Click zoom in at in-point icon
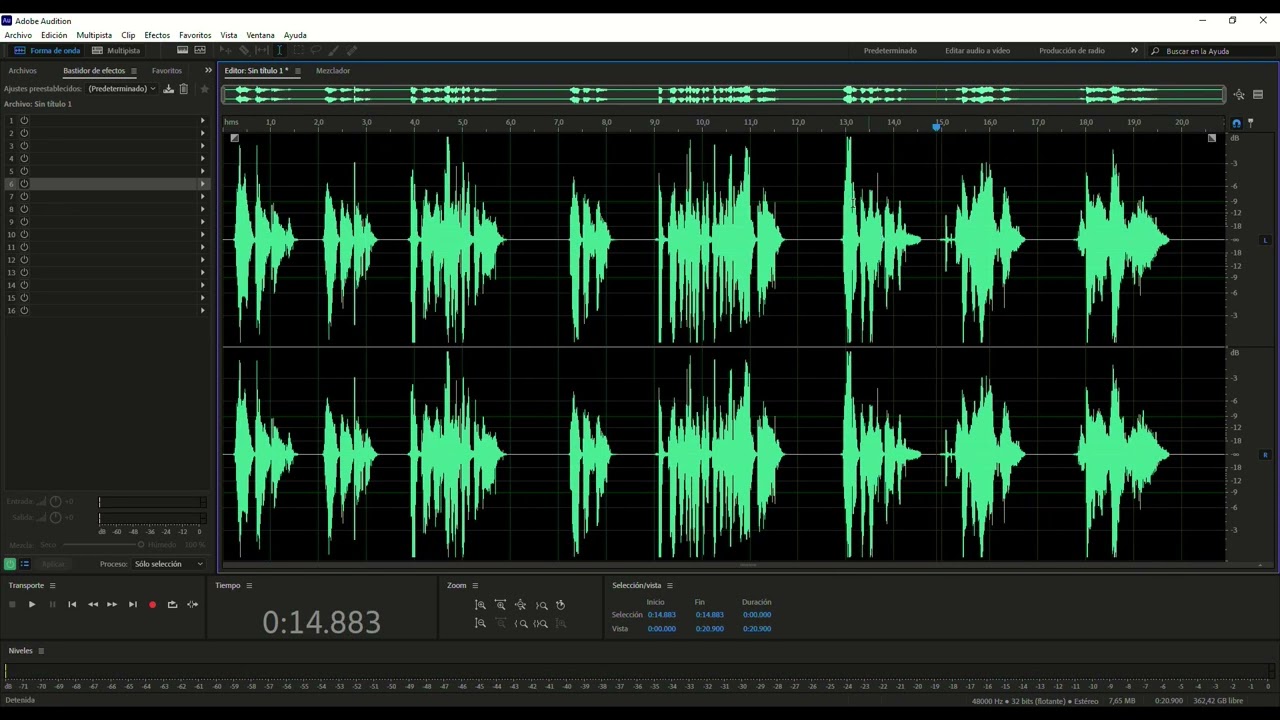Viewport: 1280px width, 720px height. point(520,623)
